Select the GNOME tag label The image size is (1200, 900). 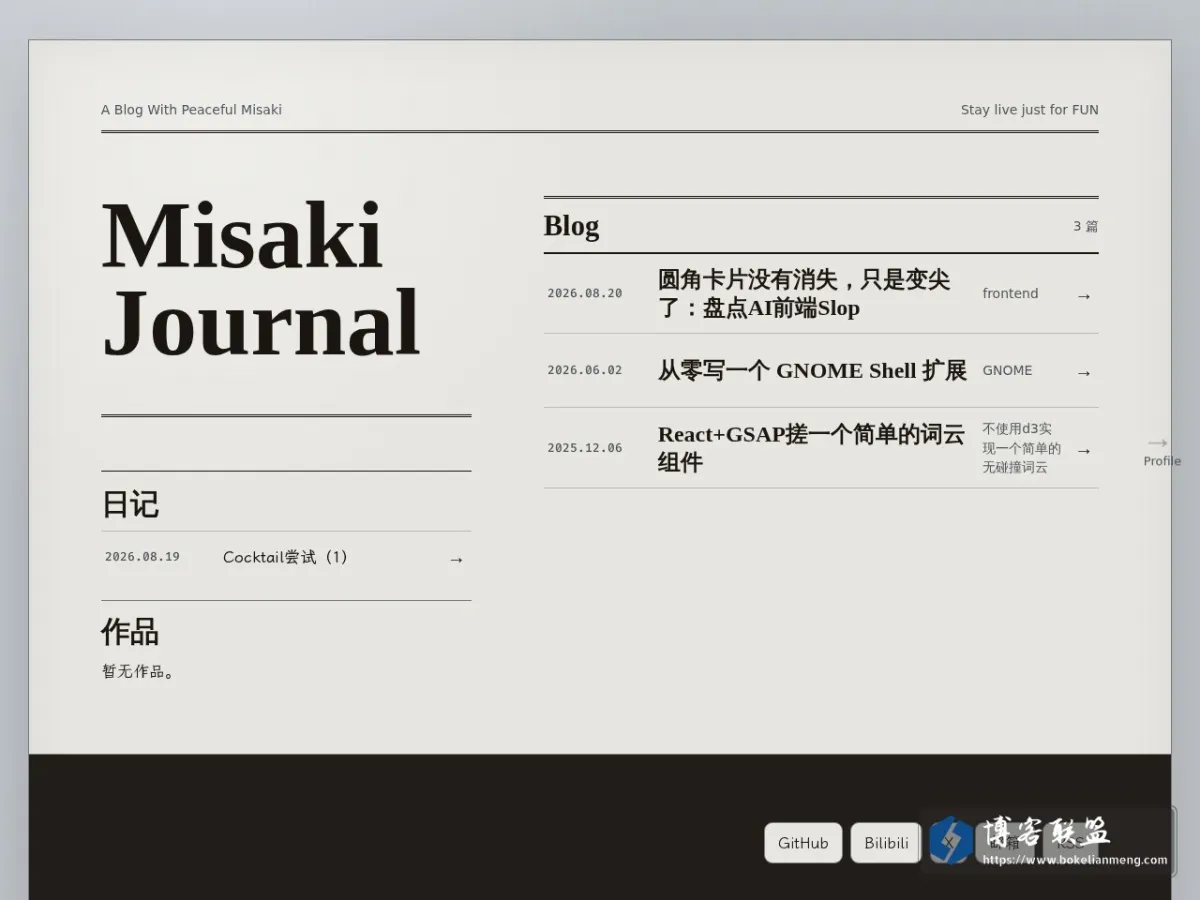[1007, 370]
